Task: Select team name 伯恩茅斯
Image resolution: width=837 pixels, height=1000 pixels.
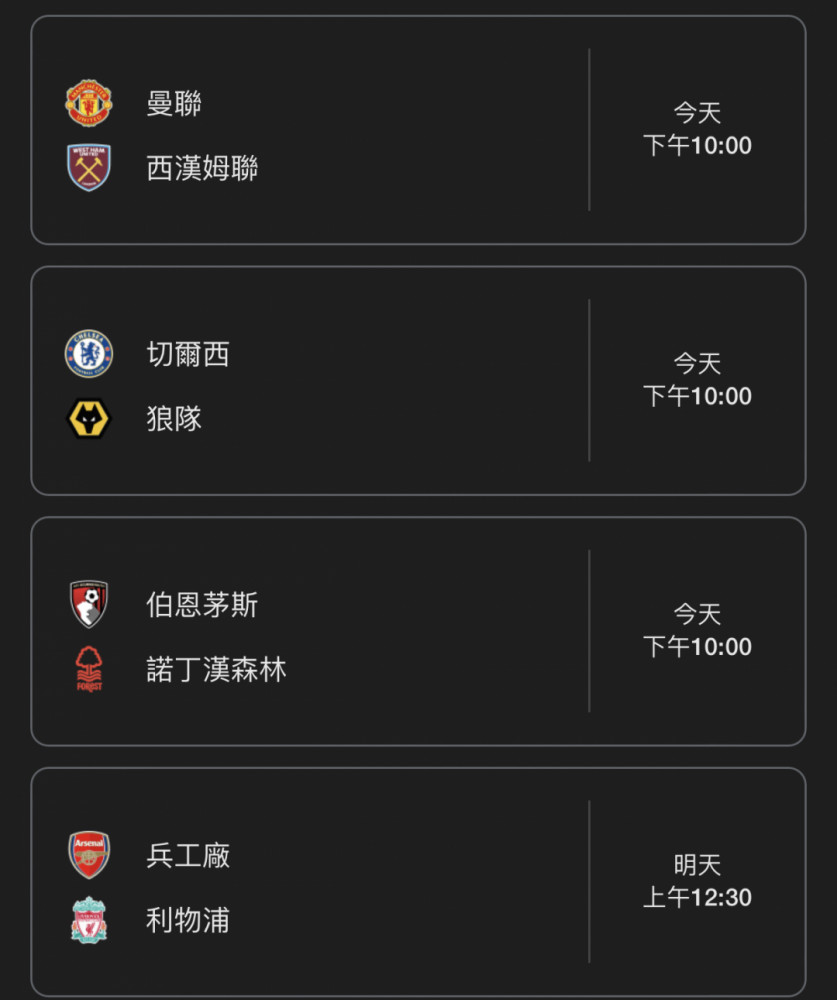Action: 202,605
